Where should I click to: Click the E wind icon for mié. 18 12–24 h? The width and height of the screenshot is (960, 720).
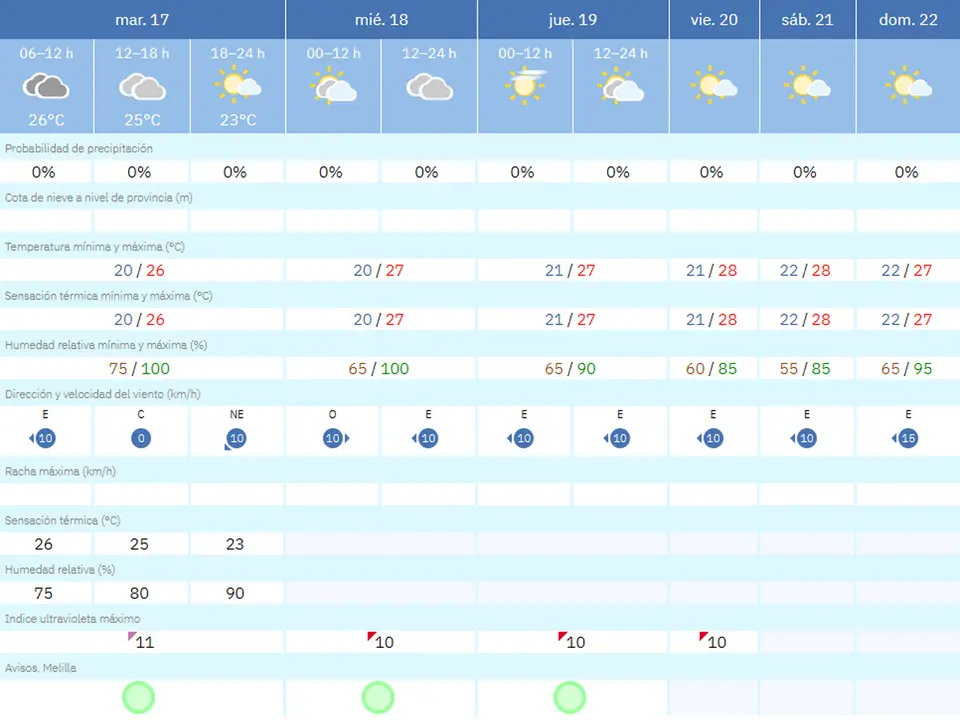point(425,438)
